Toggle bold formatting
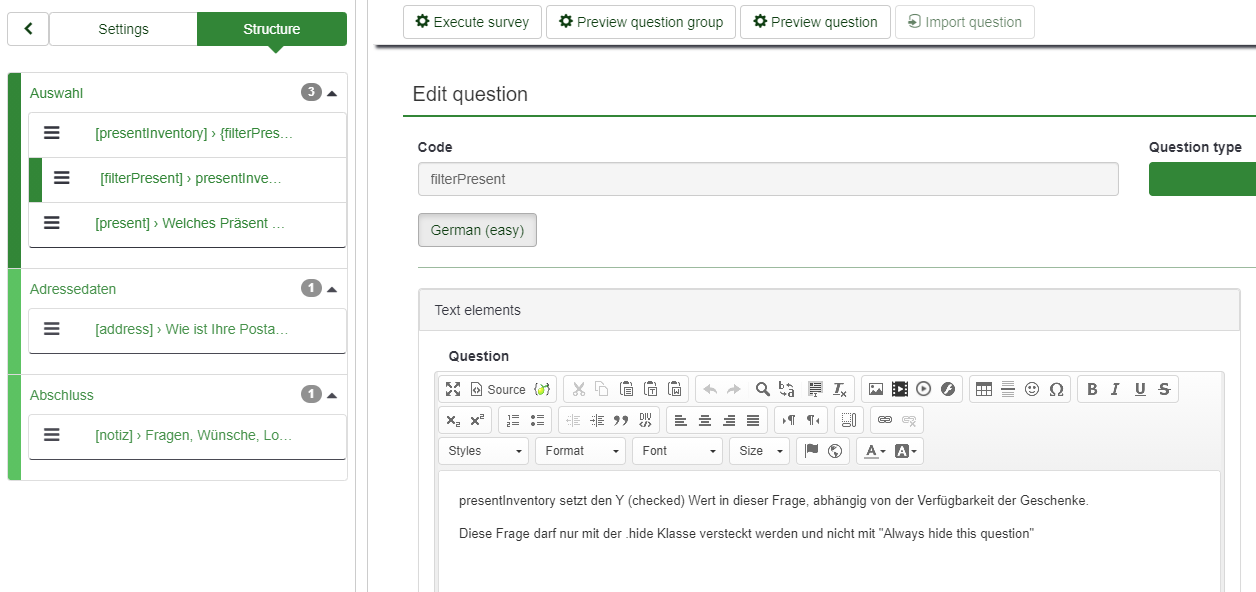The height and width of the screenshot is (592, 1256). point(1092,389)
